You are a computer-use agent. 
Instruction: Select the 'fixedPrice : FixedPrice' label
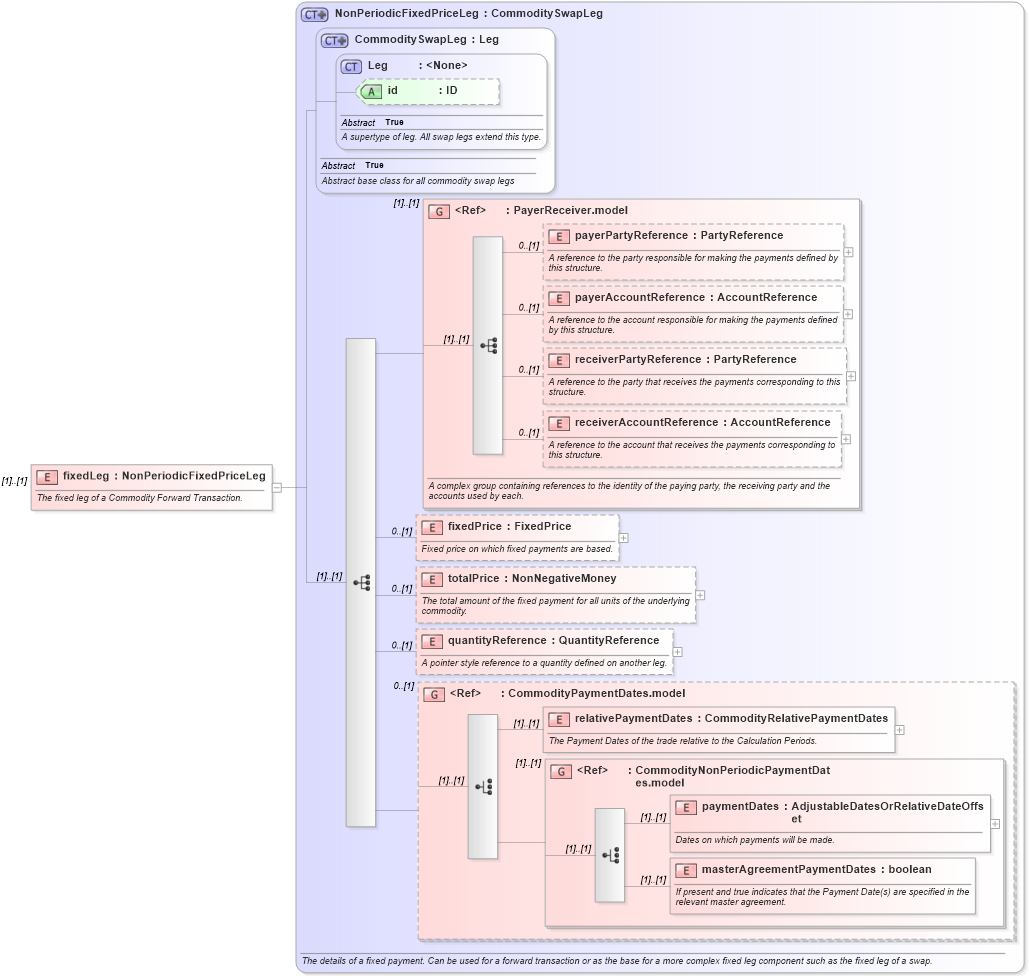pyautogui.click(x=509, y=526)
